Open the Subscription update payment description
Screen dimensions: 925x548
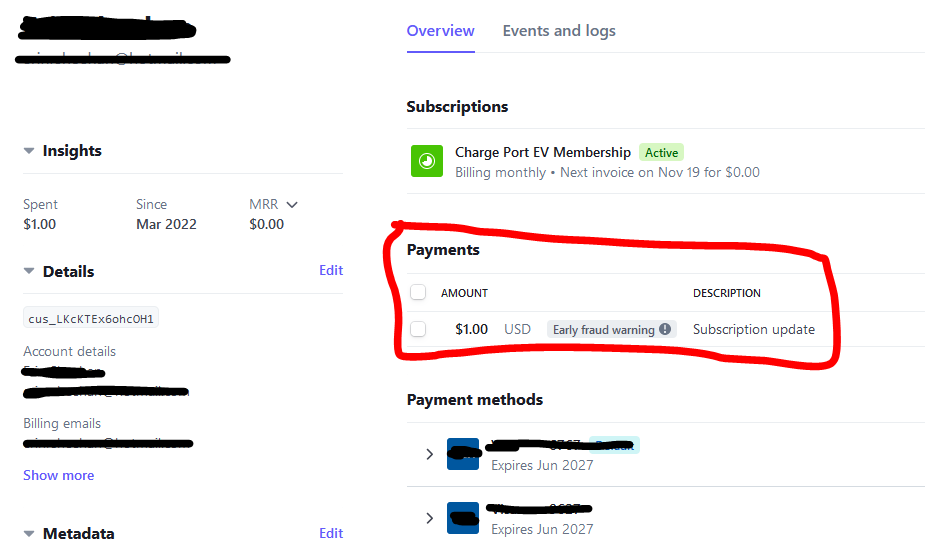point(753,329)
